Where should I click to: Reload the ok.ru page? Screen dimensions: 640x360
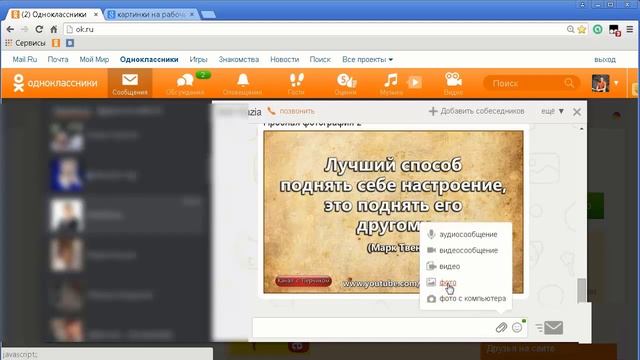pyautogui.click(x=39, y=29)
